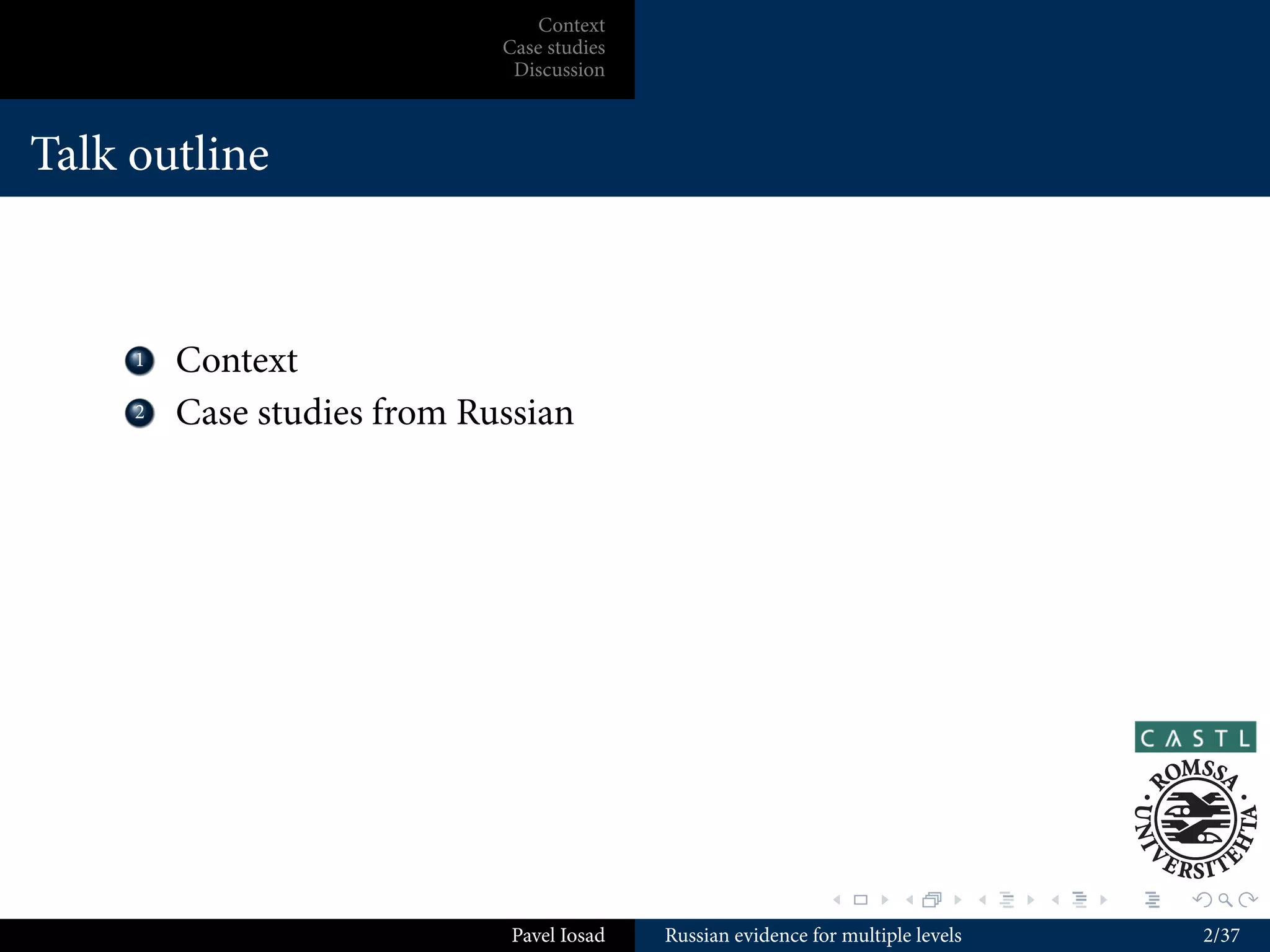Advance to the next slide arrow
Image resolution: width=1270 pixels, height=952 pixels.
[x=885, y=900]
